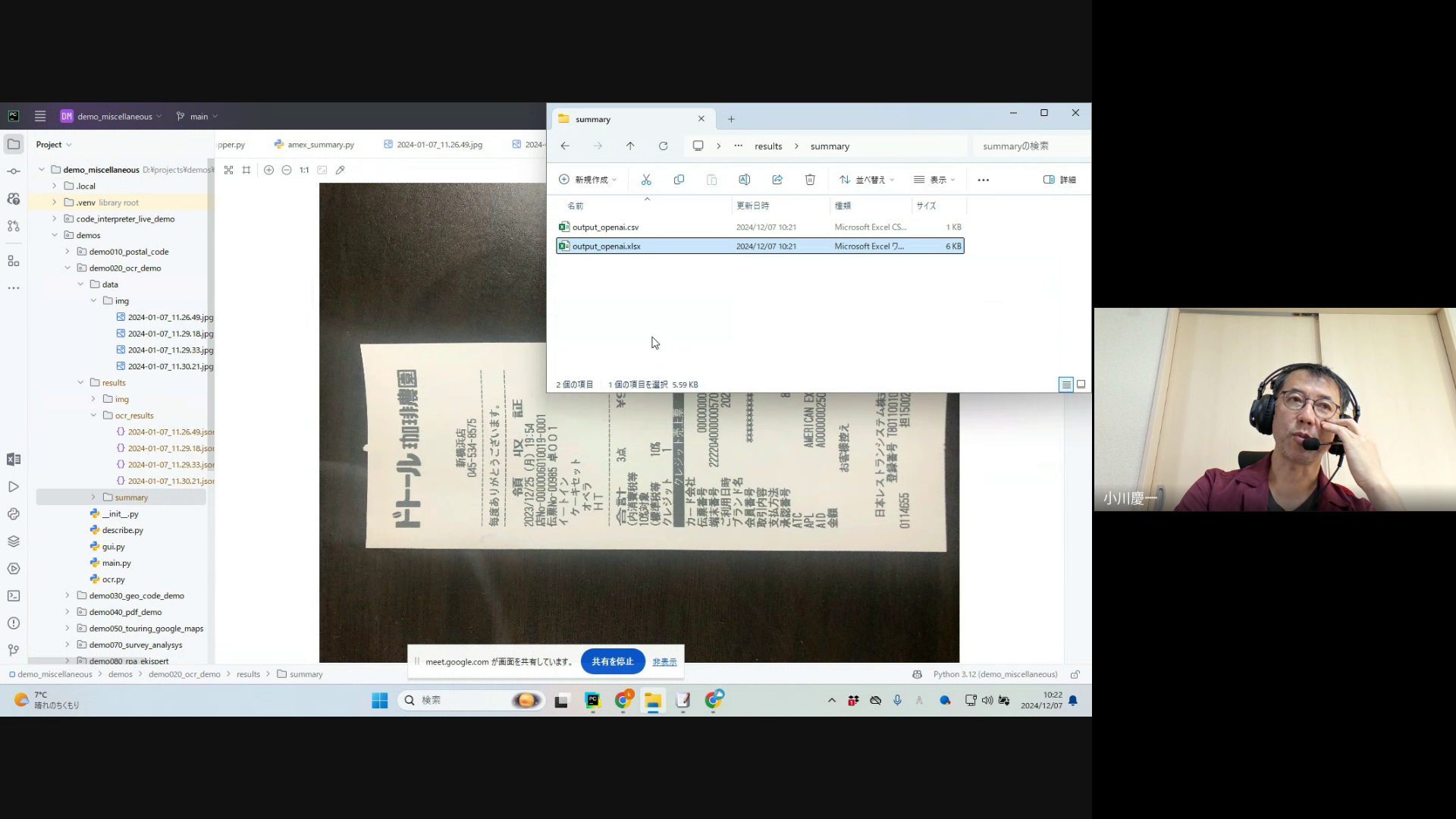Click the color picker eyedropper icon
The width and height of the screenshot is (1456, 819).
[x=340, y=170]
